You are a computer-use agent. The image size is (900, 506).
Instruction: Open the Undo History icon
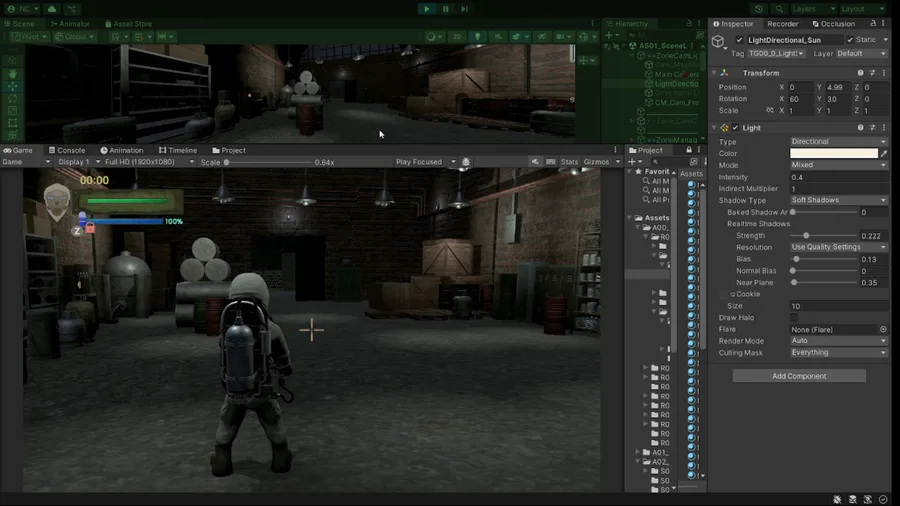click(759, 9)
